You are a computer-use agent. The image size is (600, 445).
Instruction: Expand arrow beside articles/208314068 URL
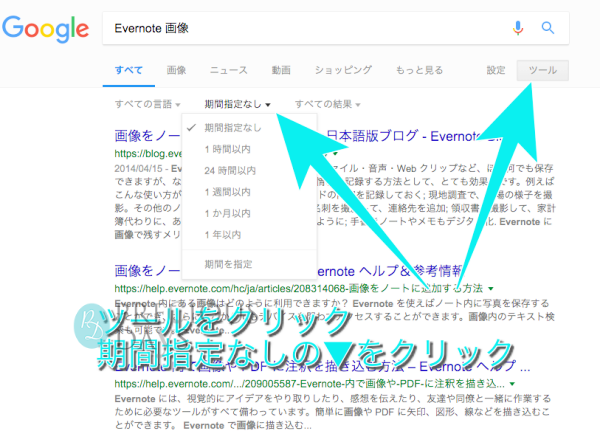point(491,289)
